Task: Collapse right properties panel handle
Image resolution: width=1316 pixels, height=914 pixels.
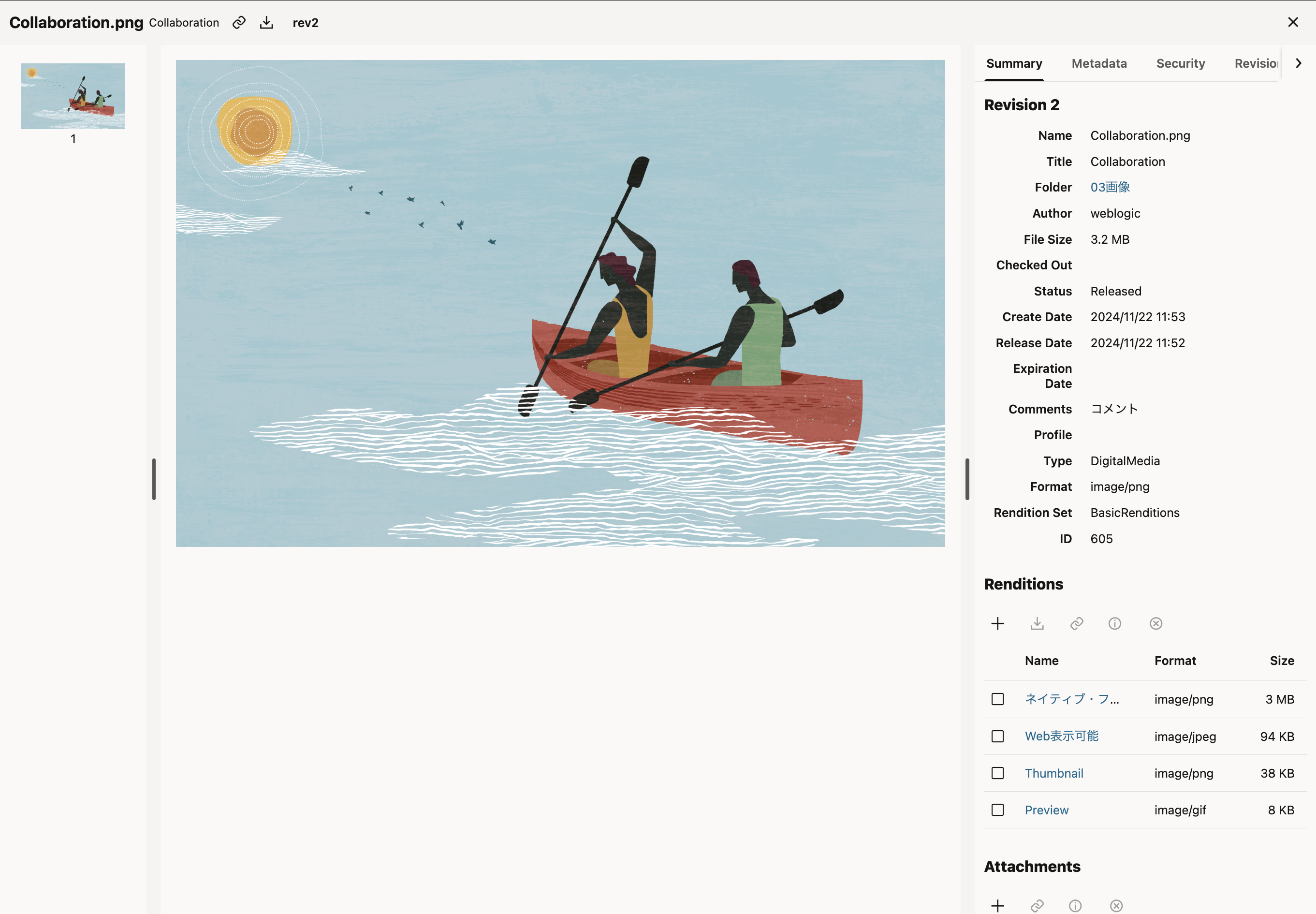Action: coord(967,479)
